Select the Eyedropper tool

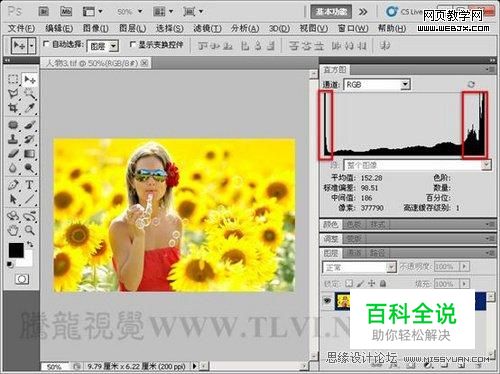(x=30, y=108)
